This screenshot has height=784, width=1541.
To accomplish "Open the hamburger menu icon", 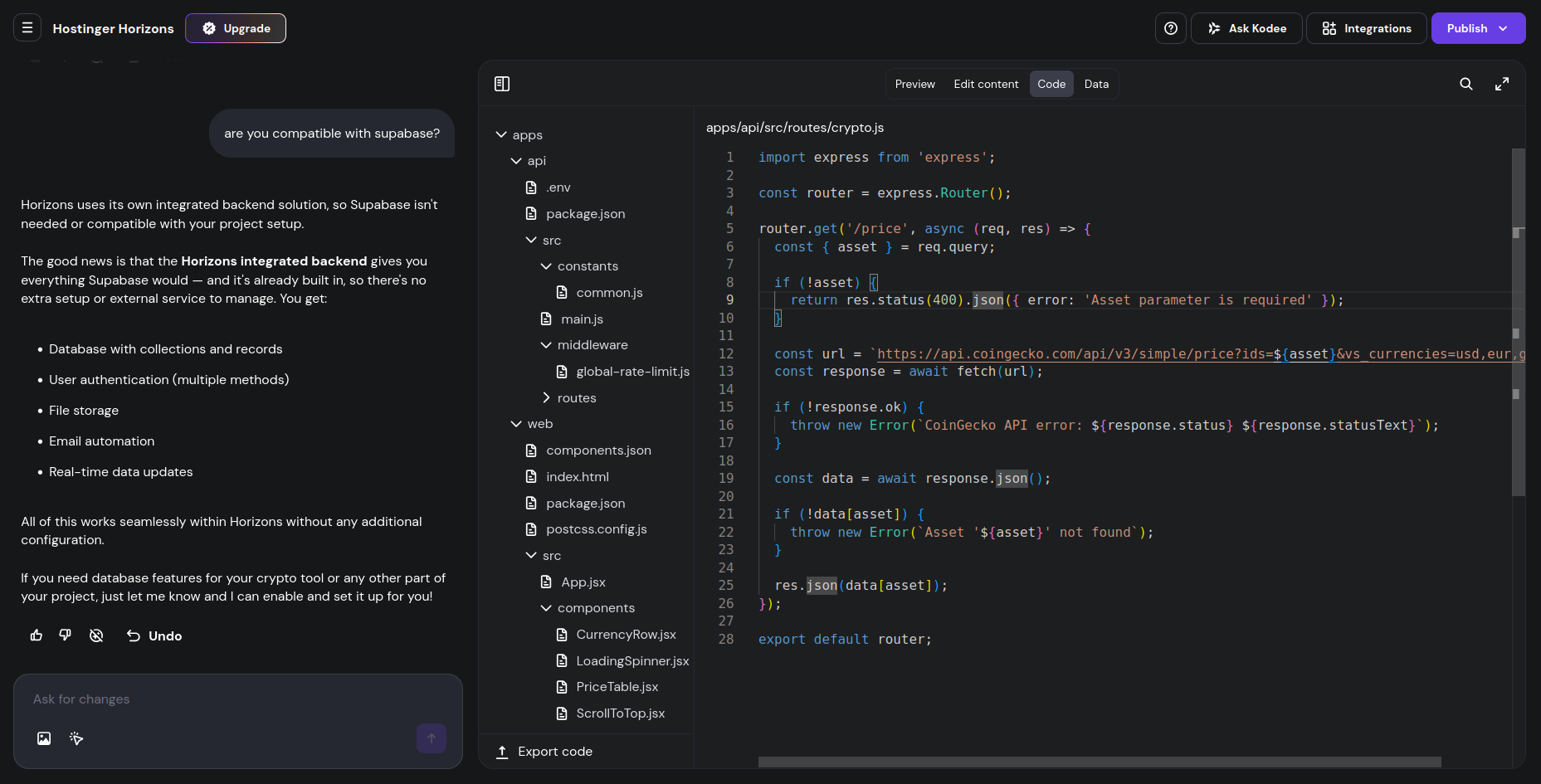I will click(x=27, y=28).
